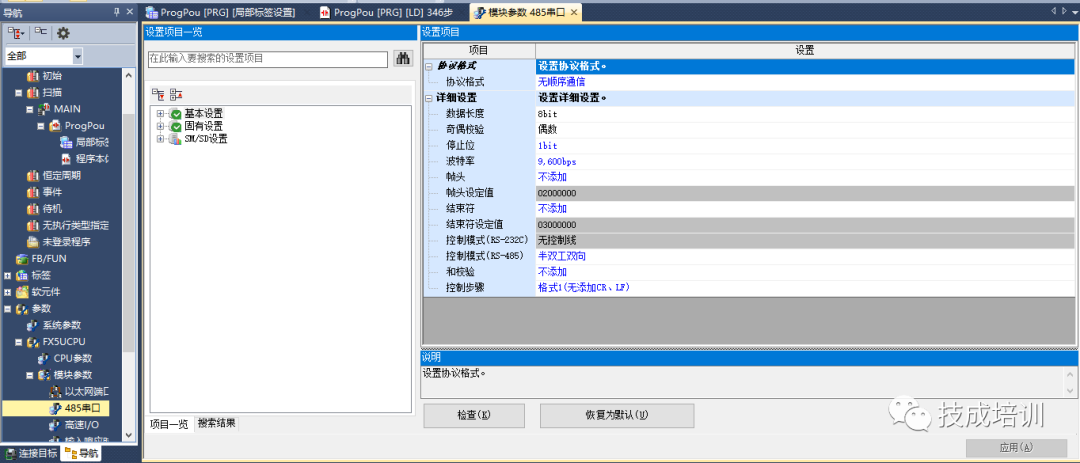Click the 固有设置 green check icon
The height and width of the screenshot is (463, 1080).
176,126
